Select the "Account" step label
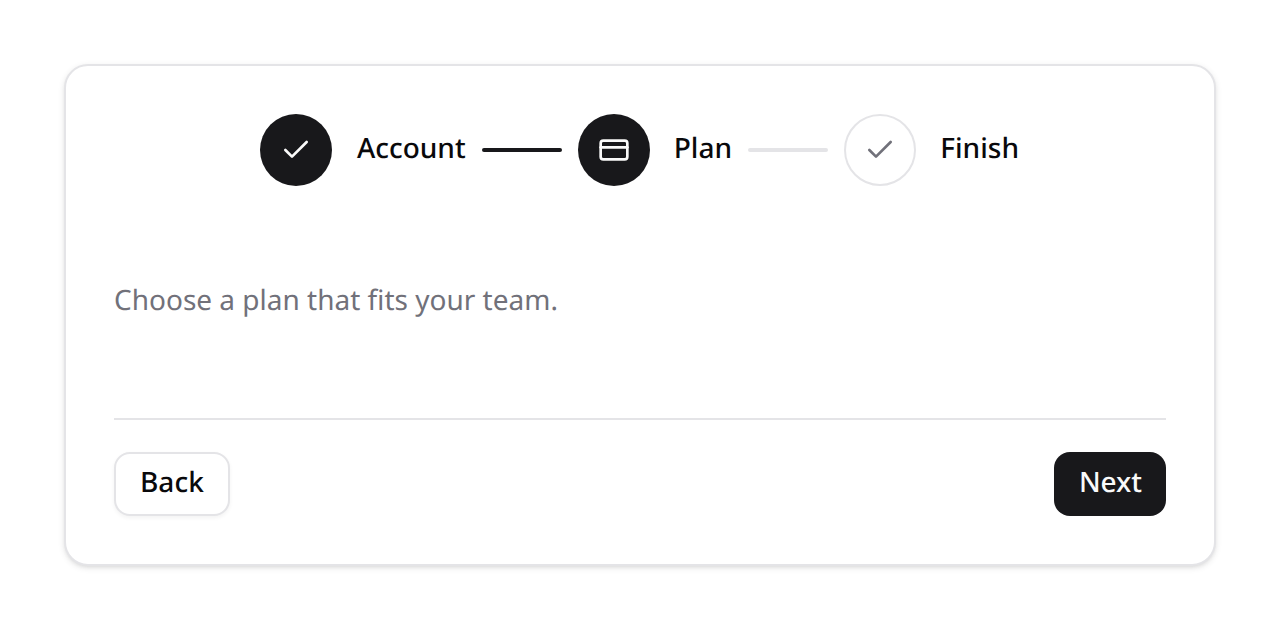This screenshot has height=630, width=1280. pos(411,148)
